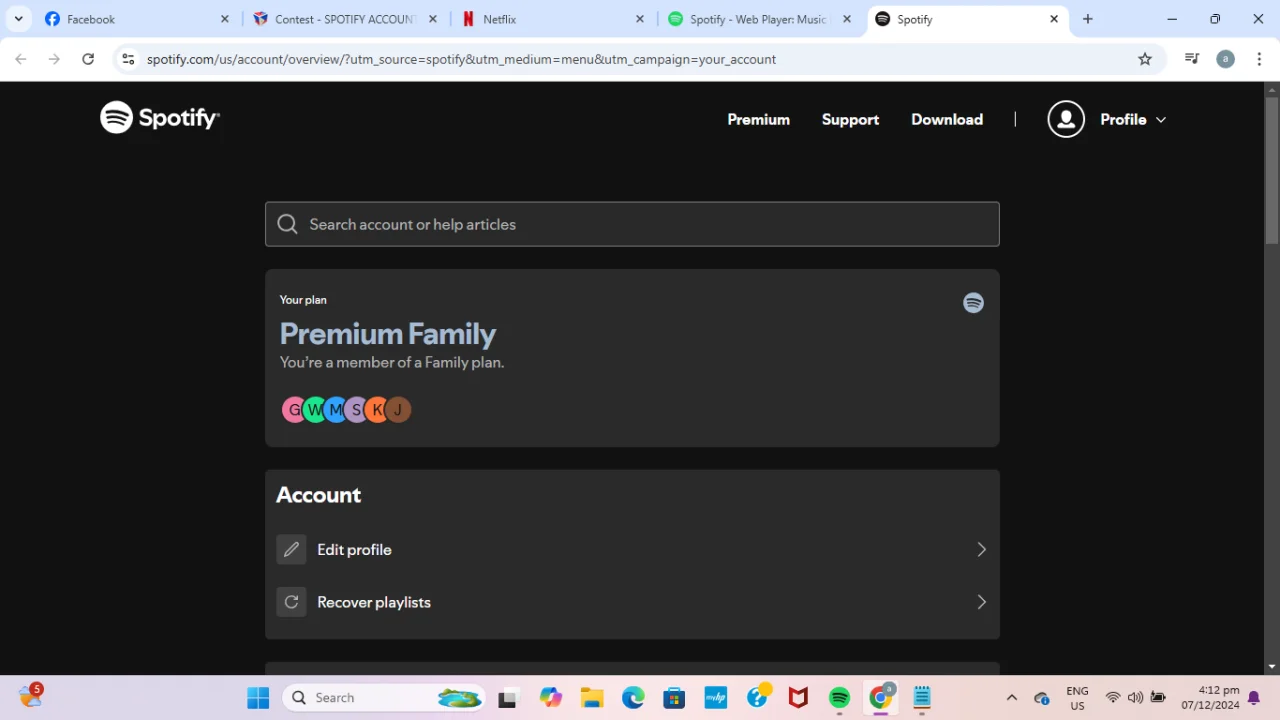Open Copilot from the taskbar
The image size is (1280, 720).
pyautogui.click(x=551, y=698)
